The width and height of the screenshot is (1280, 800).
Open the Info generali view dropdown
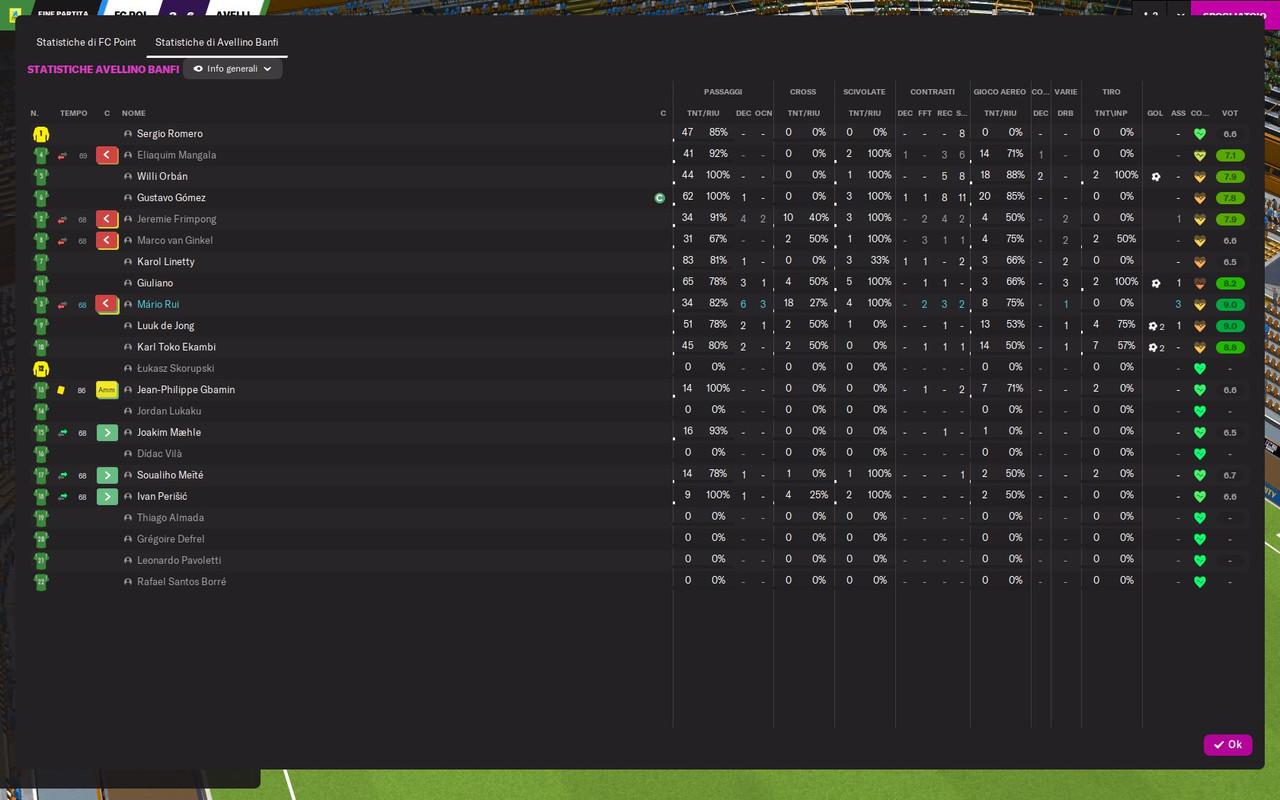coord(232,69)
